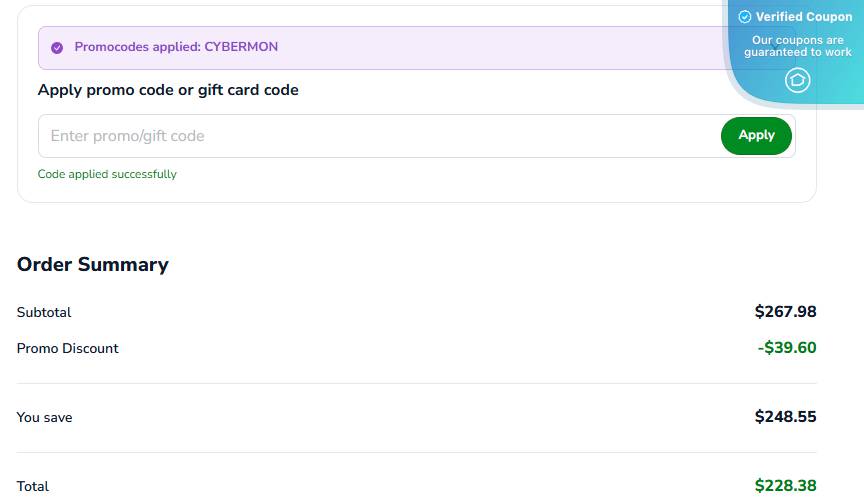Click the You save label
The width and height of the screenshot is (864, 502).
(x=45, y=417)
